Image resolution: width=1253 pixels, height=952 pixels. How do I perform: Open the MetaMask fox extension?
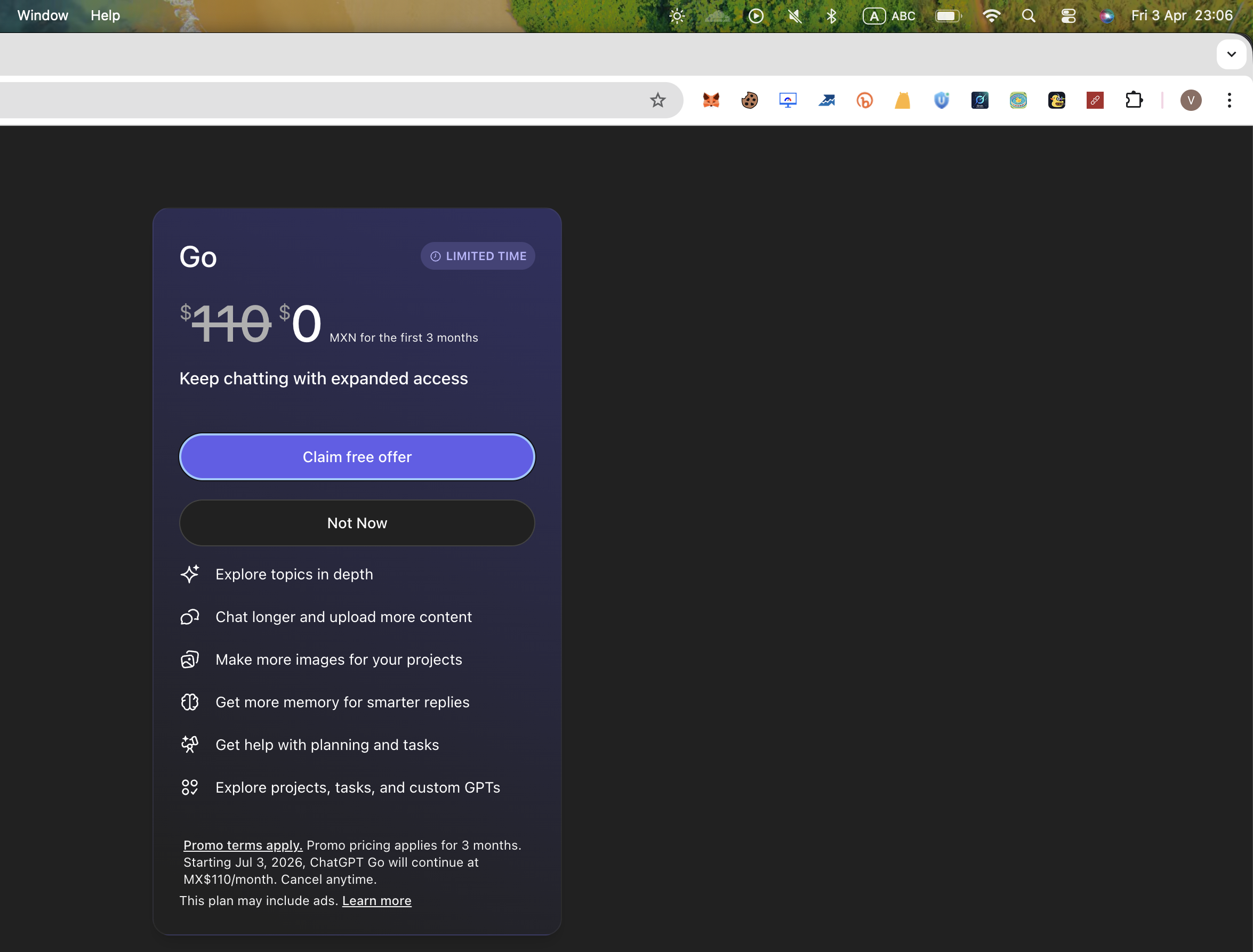click(711, 100)
